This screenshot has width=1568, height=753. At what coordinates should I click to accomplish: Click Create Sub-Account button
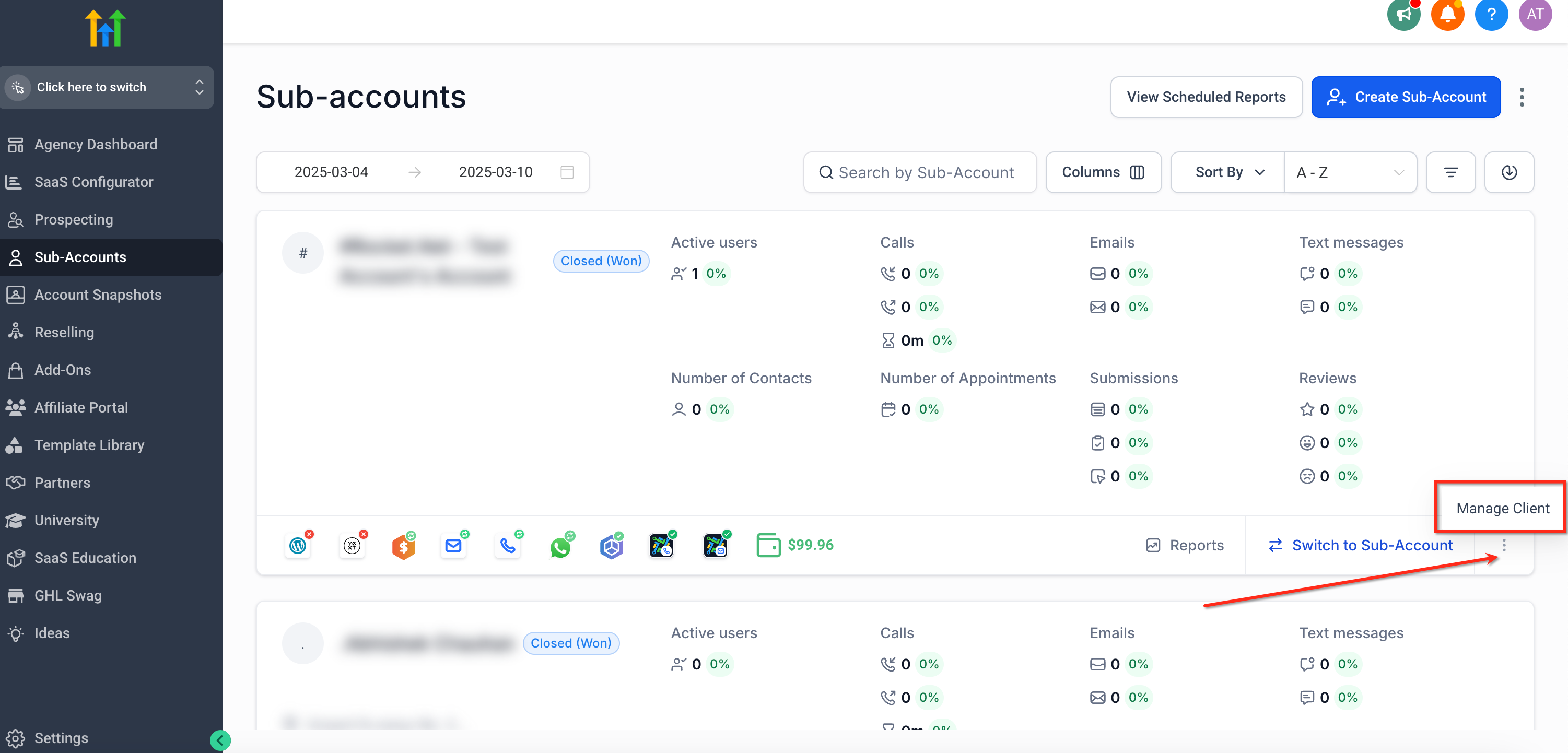(1405, 97)
